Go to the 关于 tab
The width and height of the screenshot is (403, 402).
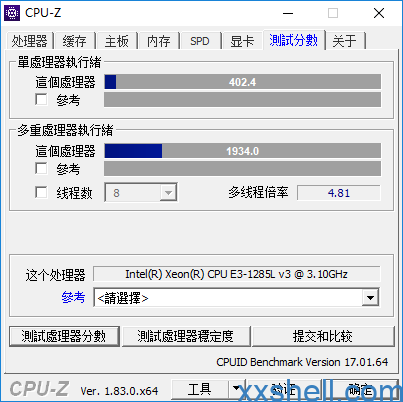345,41
